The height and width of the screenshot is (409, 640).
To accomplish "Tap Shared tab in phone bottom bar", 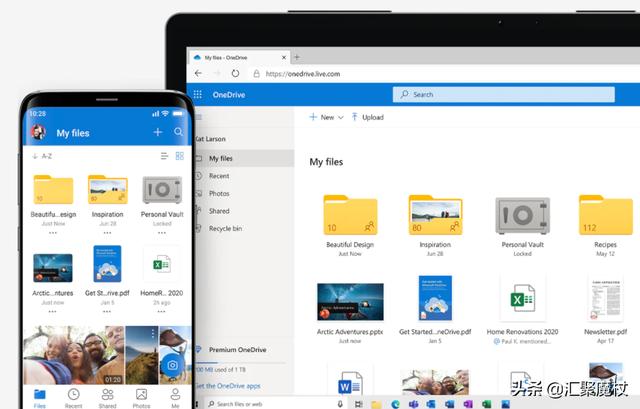I will [107, 398].
